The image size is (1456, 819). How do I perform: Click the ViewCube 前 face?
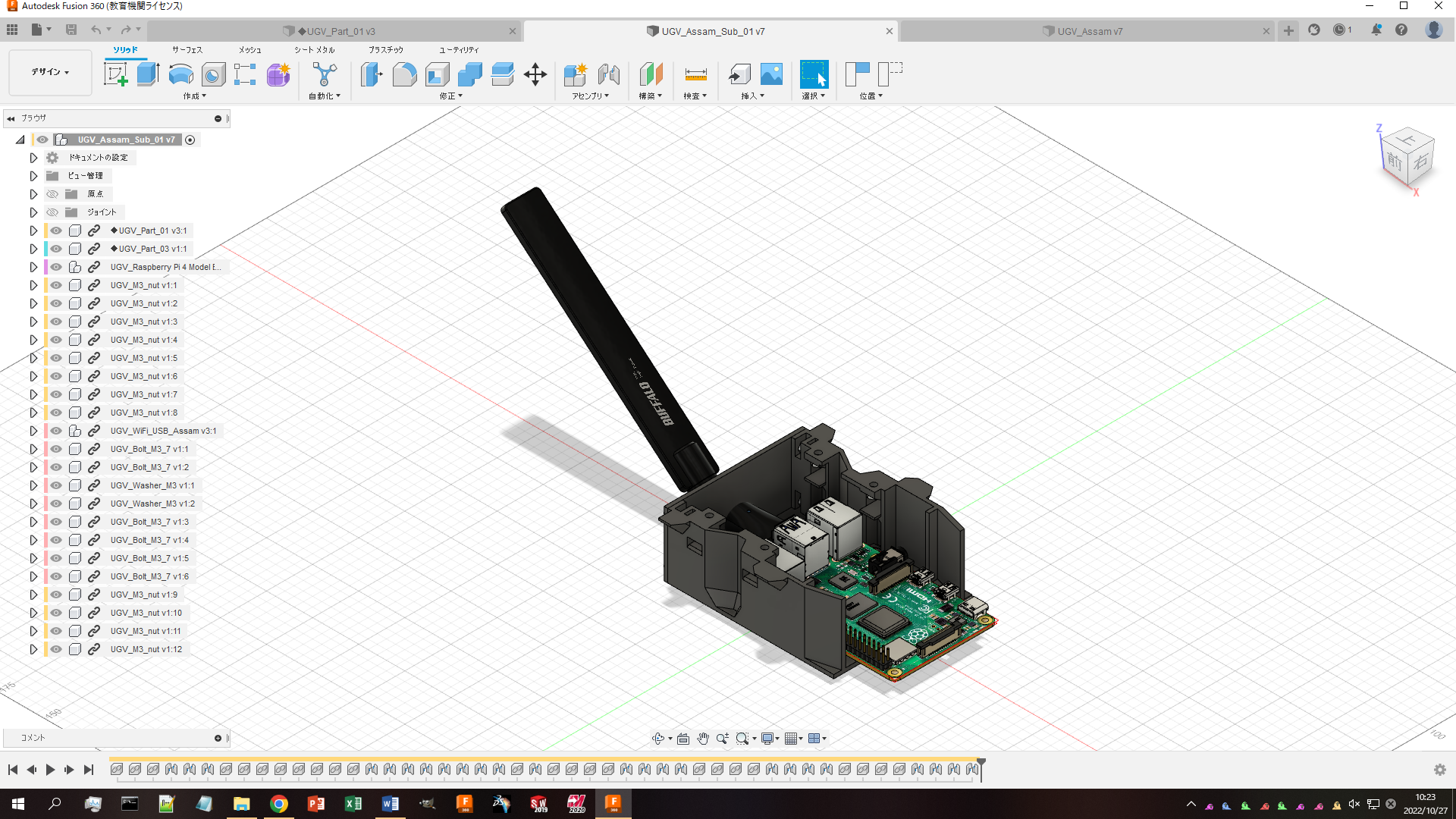(1394, 161)
